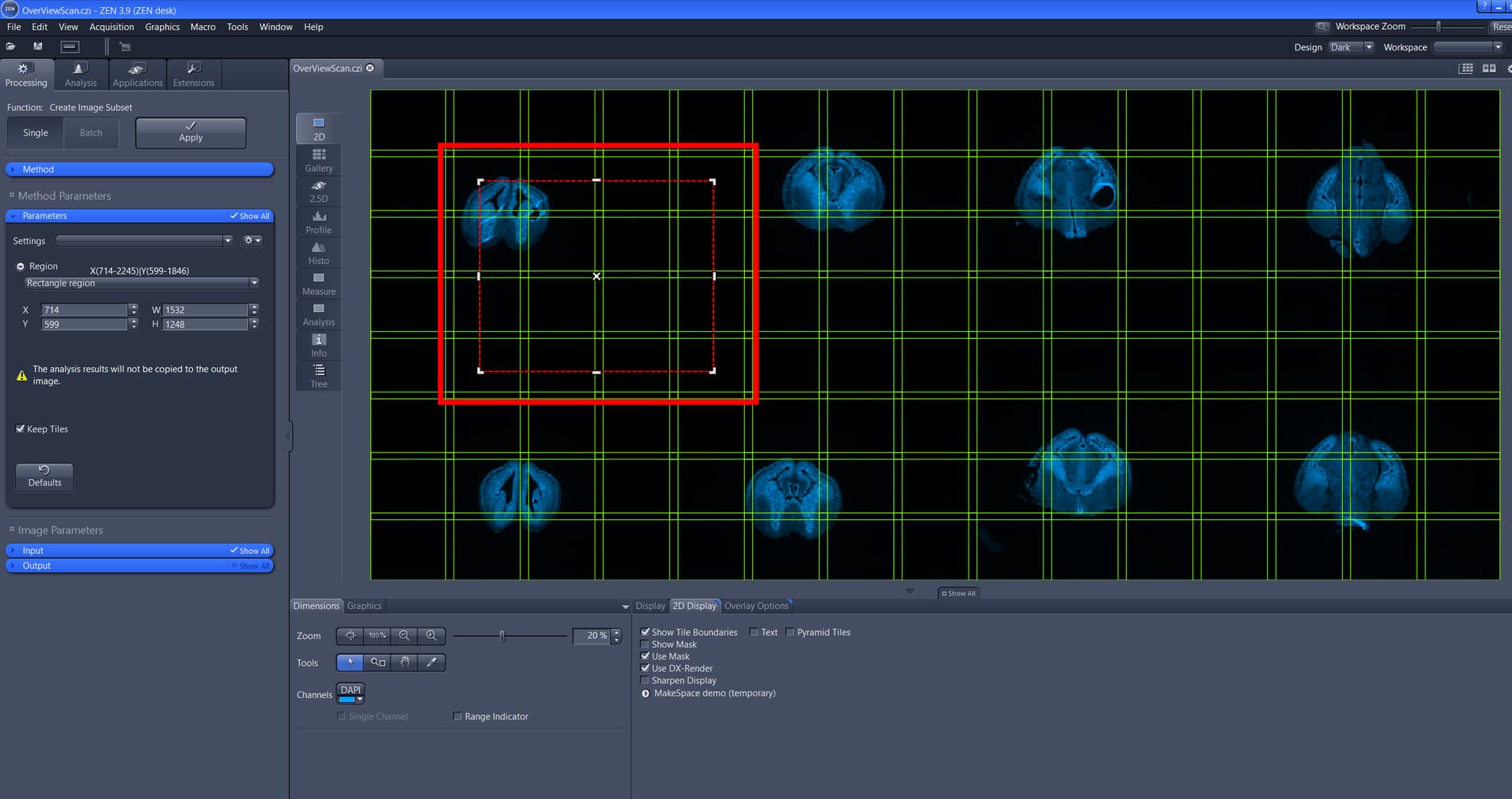Enable Show Mask display option
The width and height of the screenshot is (1512, 799).
[x=645, y=644]
